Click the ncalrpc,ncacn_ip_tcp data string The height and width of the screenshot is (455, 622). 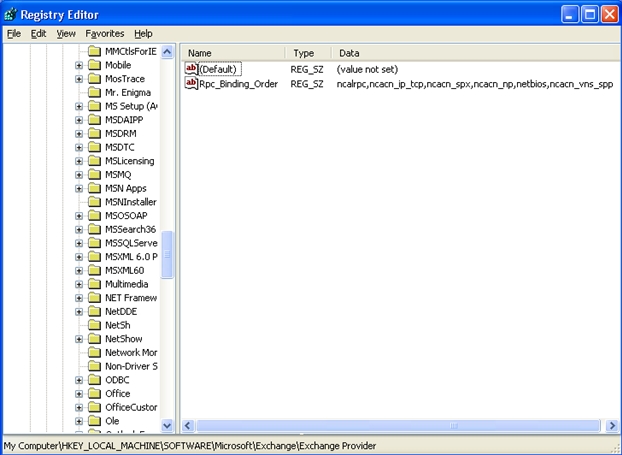click(x=475, y=84)
